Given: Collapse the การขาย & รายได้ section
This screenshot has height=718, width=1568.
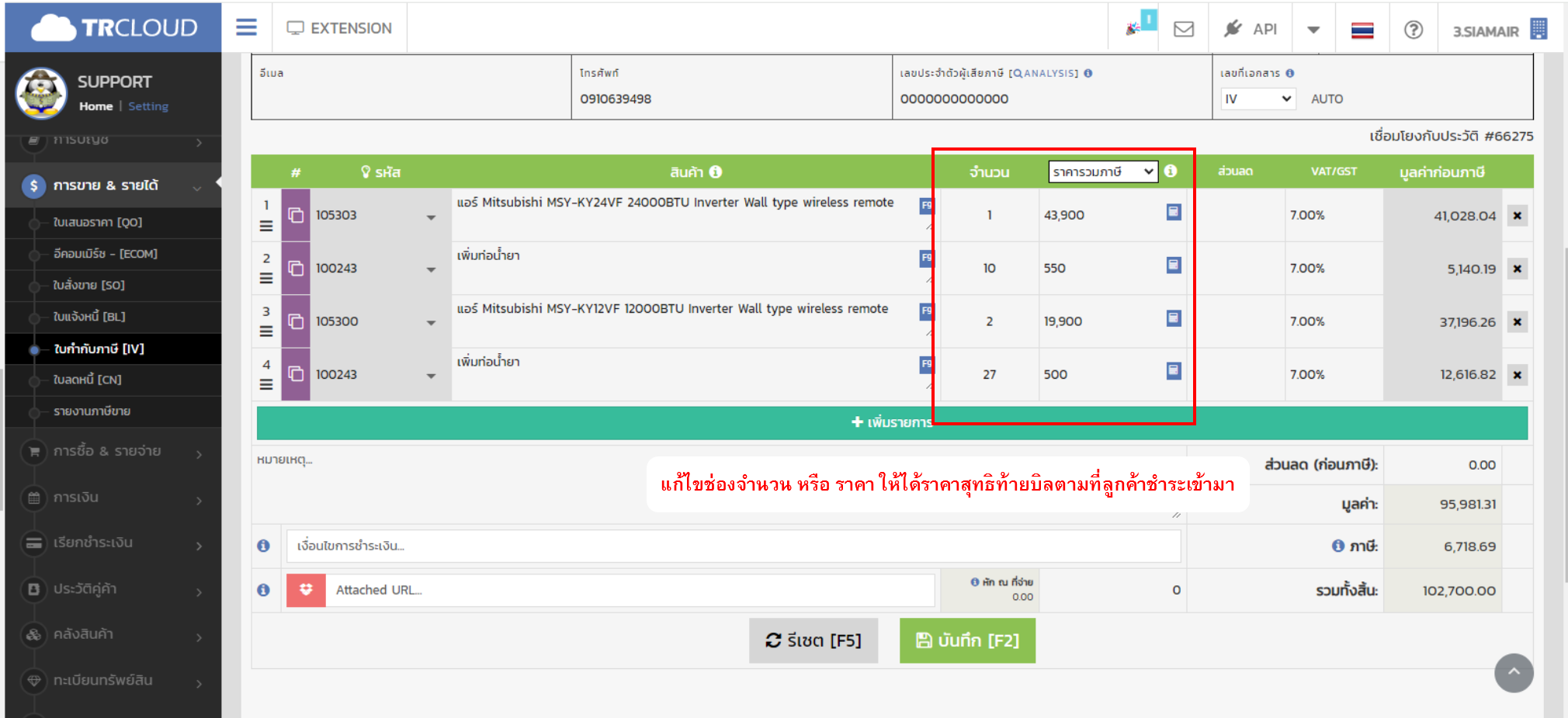Looking at the screenshot, I should 113,186.
